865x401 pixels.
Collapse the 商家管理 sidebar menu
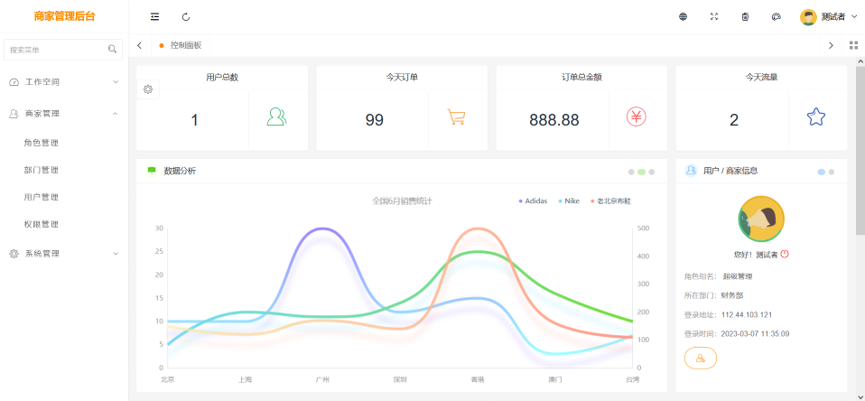pos(64,114)
